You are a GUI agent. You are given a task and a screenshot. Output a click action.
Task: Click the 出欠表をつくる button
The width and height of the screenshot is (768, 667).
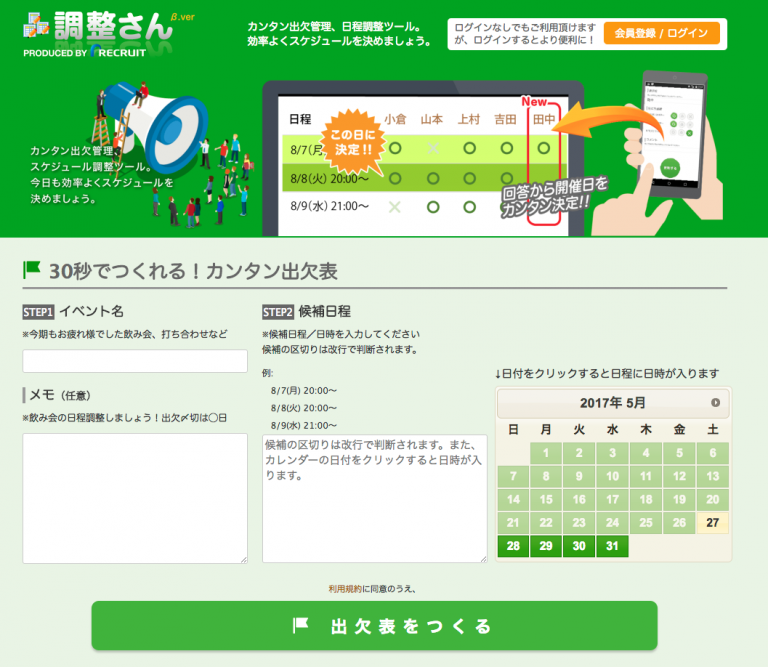coord(374,625)
